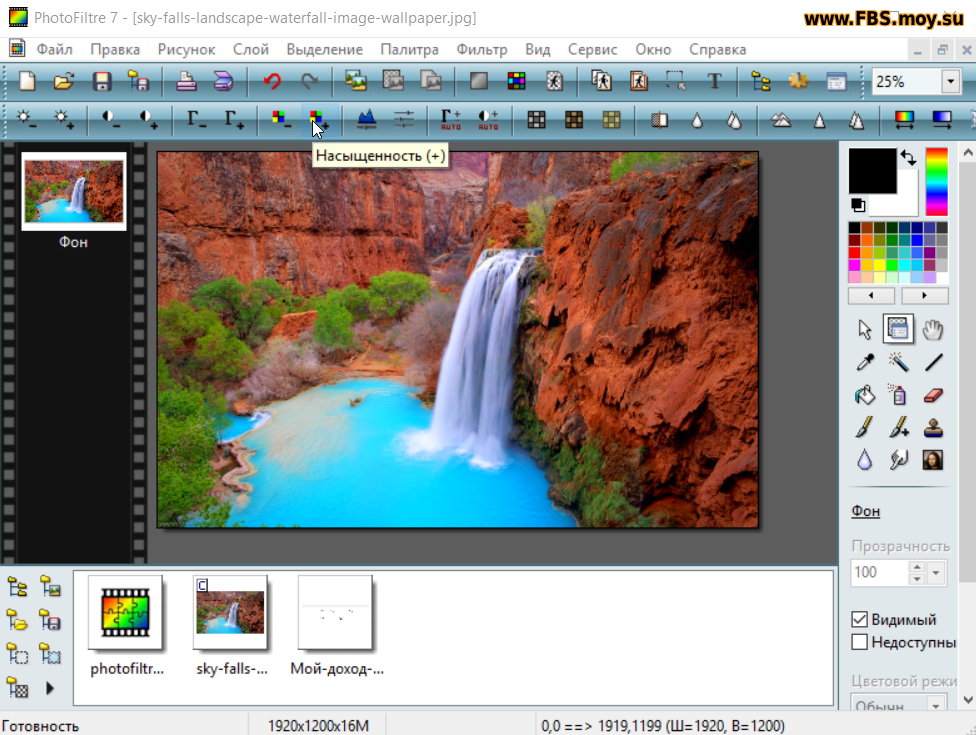Select the Мой-доход thumbnail in explorer
Image resolution: width=976 pixels, height=735 pixels.
point(335,612)
